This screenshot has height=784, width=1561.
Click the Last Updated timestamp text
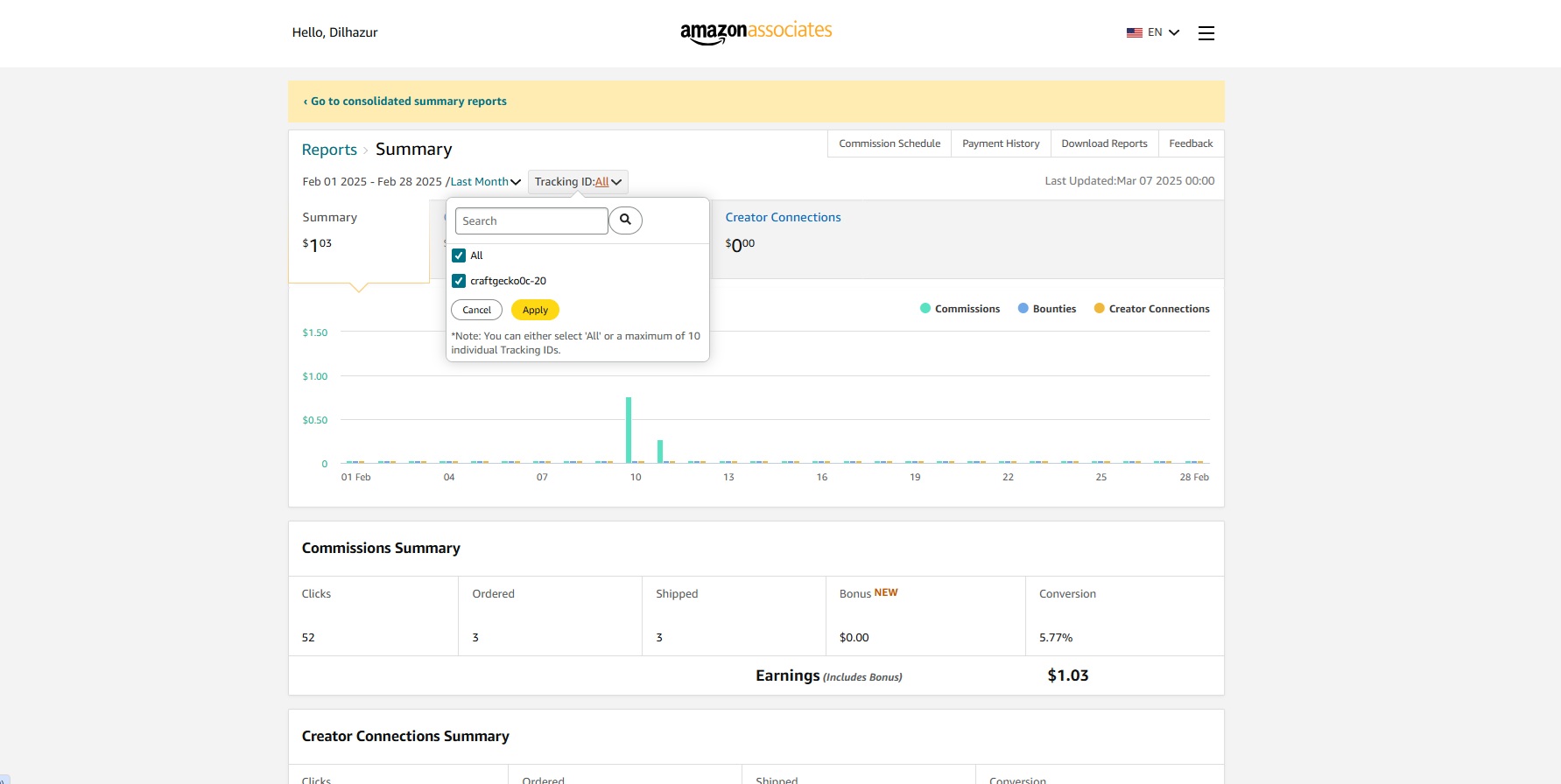(x=1129, y=181)
